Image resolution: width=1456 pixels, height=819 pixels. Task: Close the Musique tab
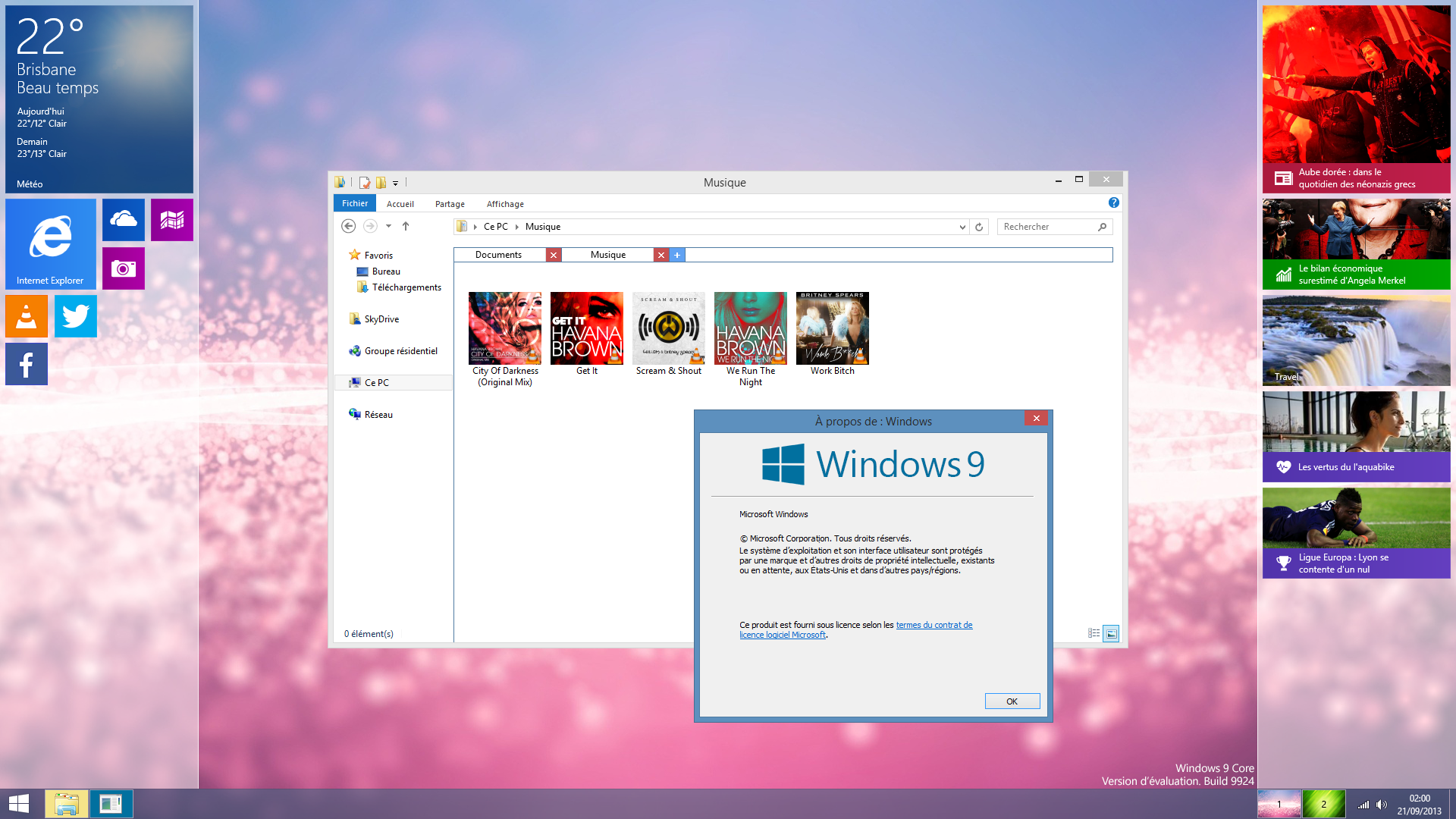click(x=661, y=255)
